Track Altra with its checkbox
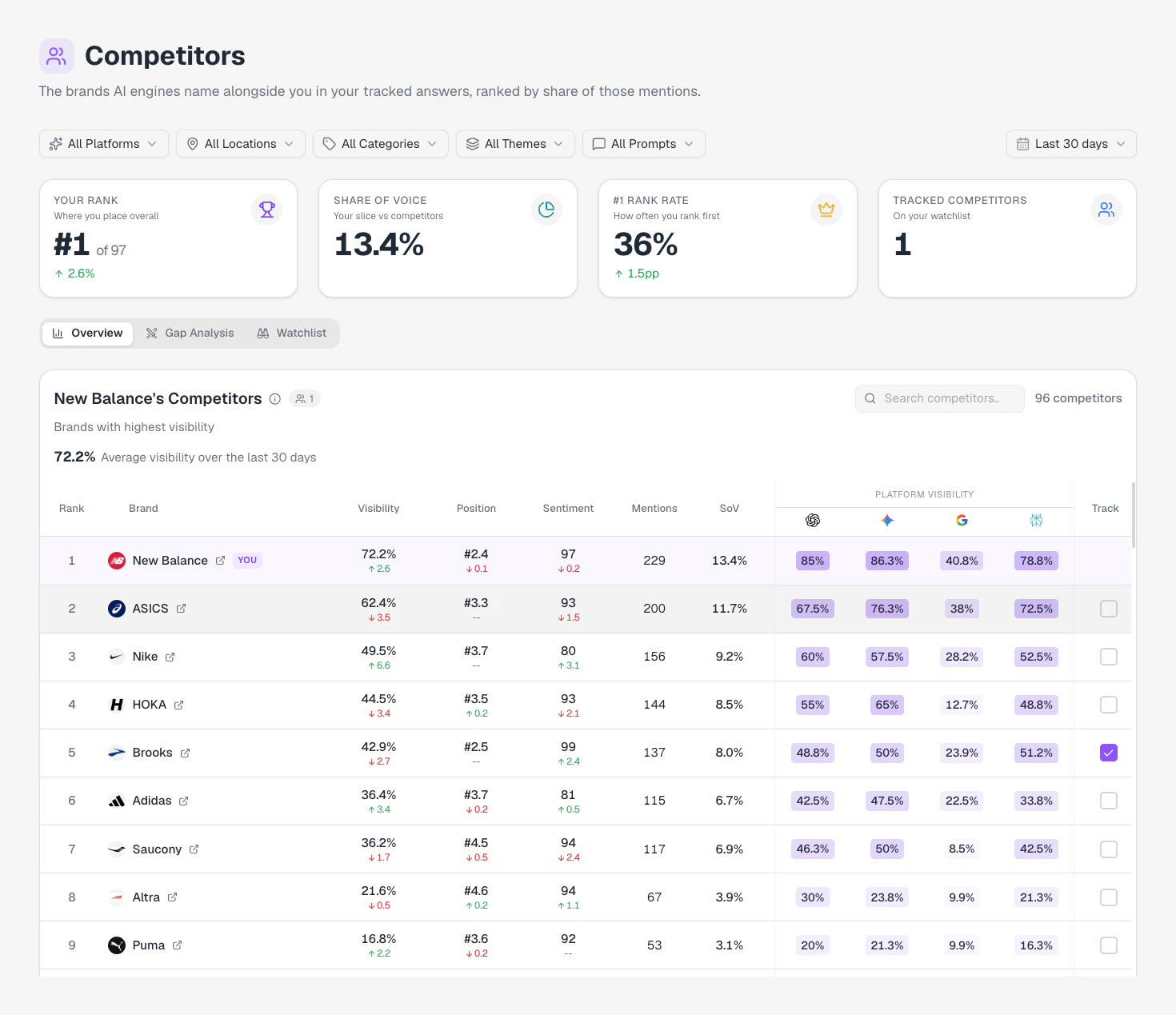 coord(1109,897)
